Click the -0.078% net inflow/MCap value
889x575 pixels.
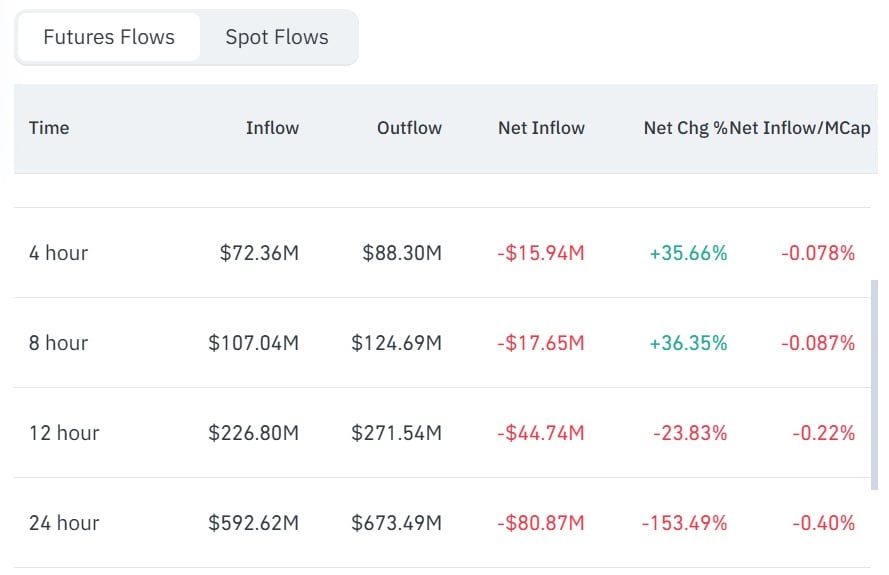coord(818,253)
